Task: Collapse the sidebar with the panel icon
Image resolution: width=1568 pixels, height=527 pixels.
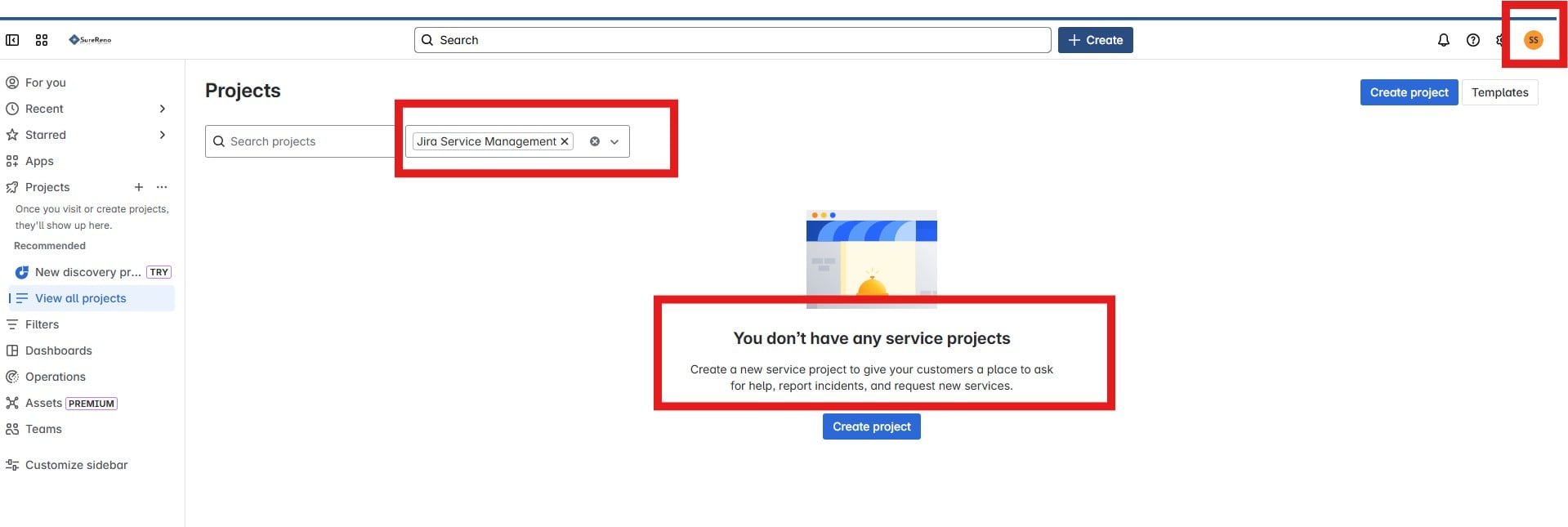Action: (12, 40)
